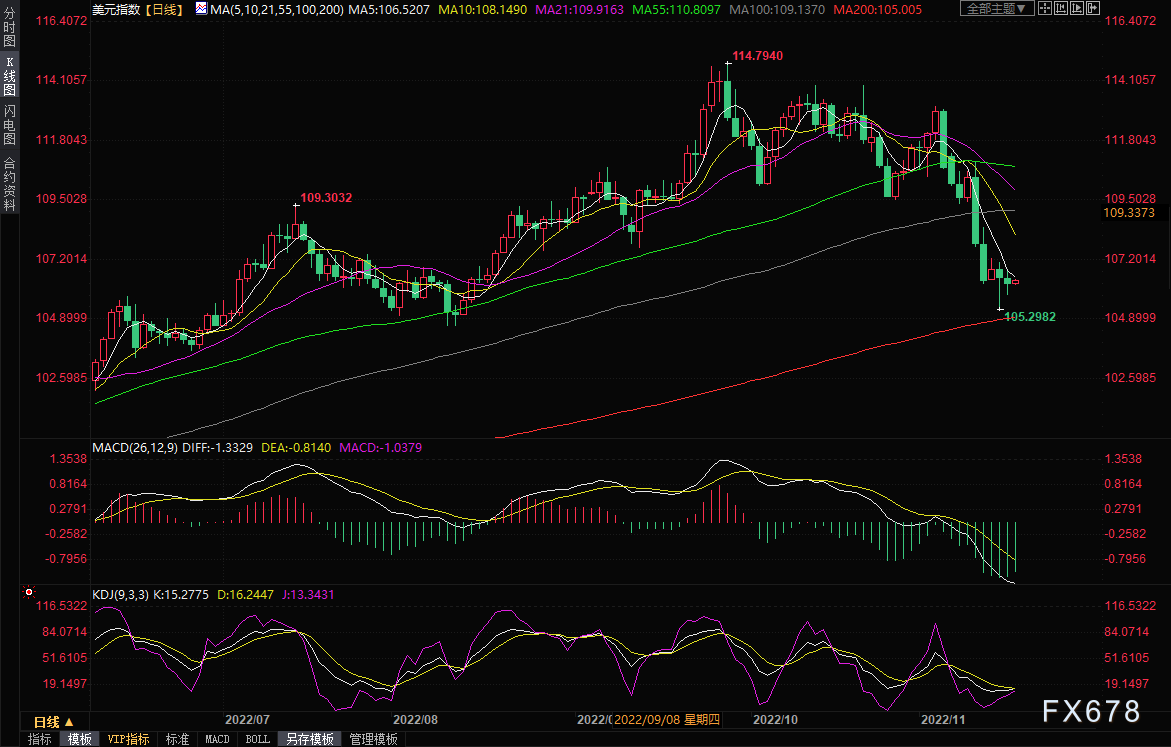Click the chart jump-to-start icon

pos(1064,8)
